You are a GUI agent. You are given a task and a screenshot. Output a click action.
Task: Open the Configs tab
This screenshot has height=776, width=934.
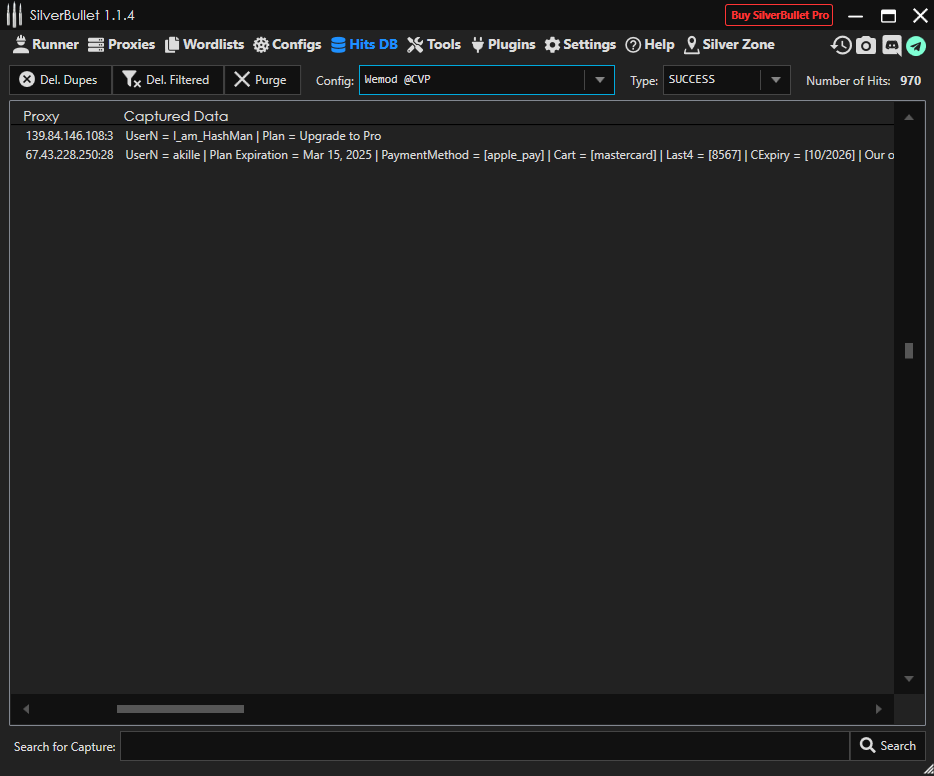coord(287,45)
